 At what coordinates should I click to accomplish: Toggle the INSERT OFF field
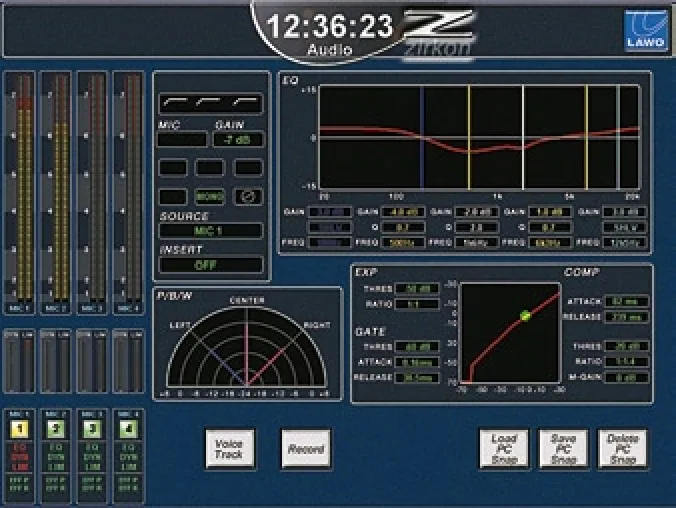[211, 265]
